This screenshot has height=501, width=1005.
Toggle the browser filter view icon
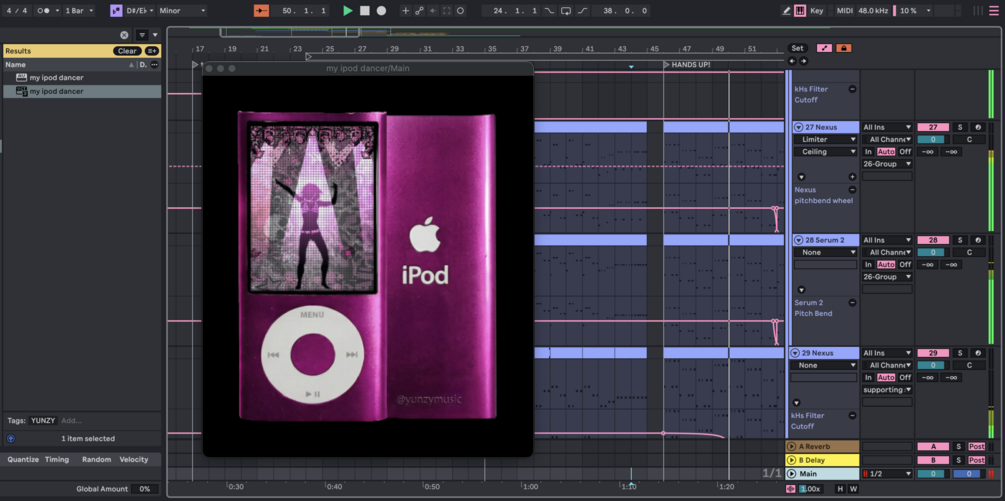click(142, 35)
